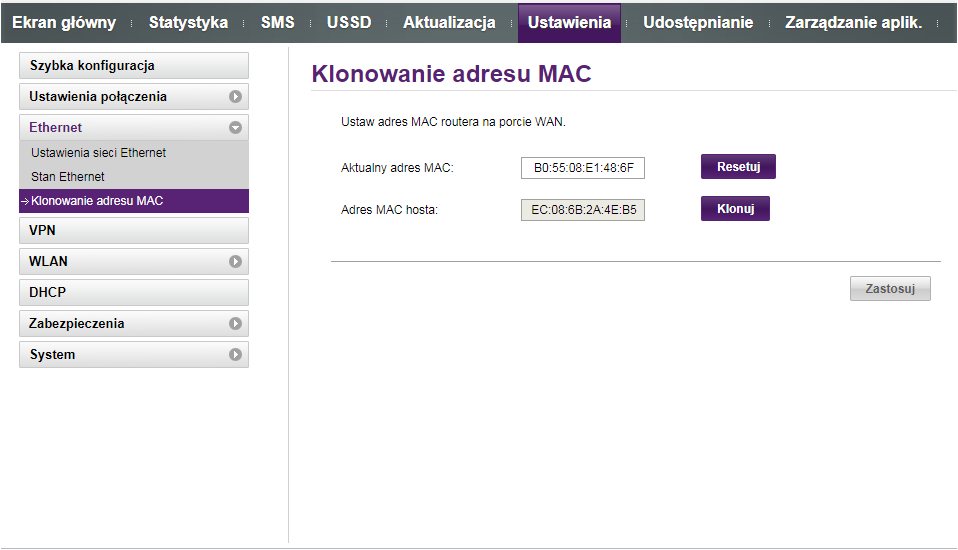
Task: Select Stan Ethernet in sidebar
Action: click(x=68, y=177)
